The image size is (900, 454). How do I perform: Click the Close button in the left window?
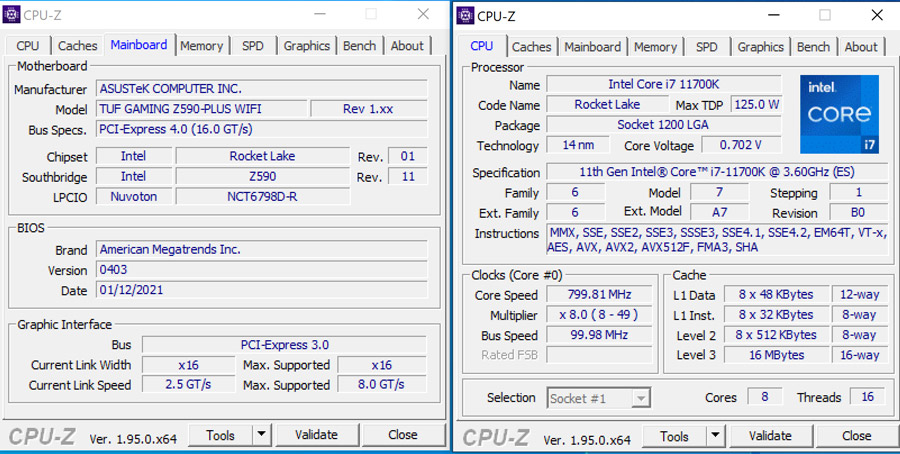pos(403,436)
